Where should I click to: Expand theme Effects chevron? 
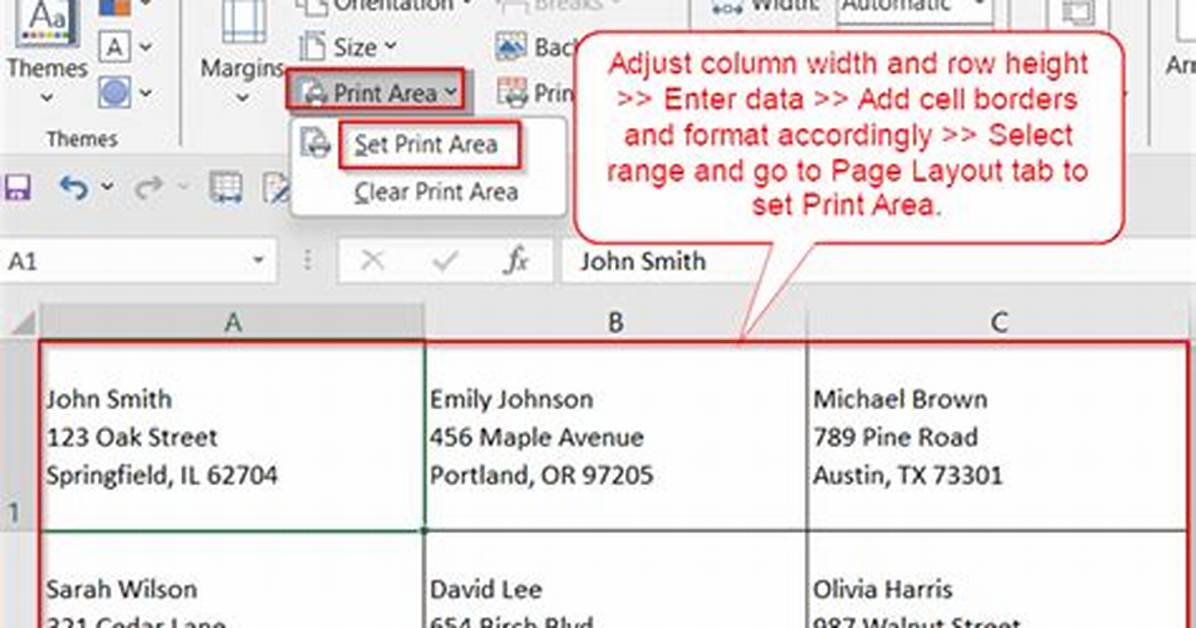point(146,94)
